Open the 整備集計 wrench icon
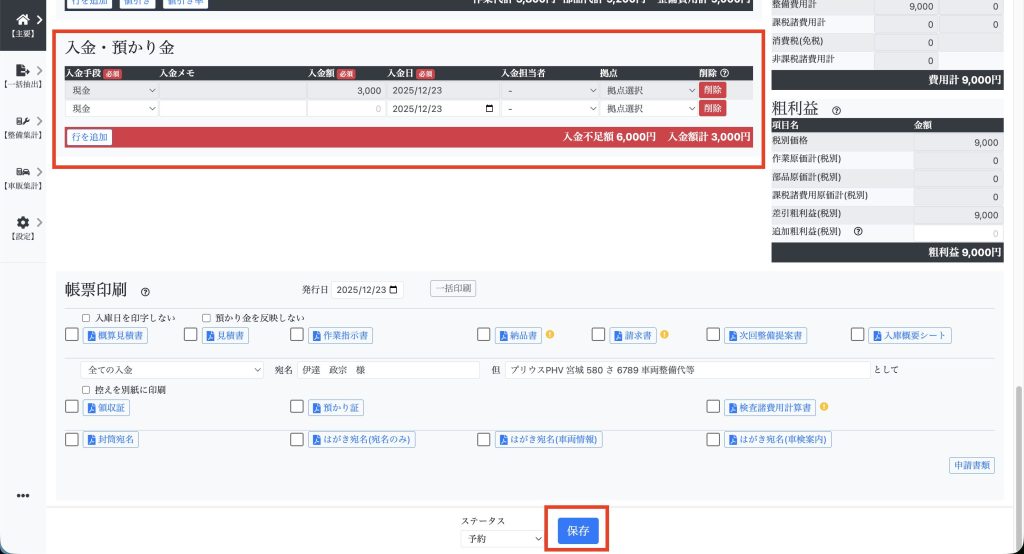1024x554 pixels. coord(22,121)
